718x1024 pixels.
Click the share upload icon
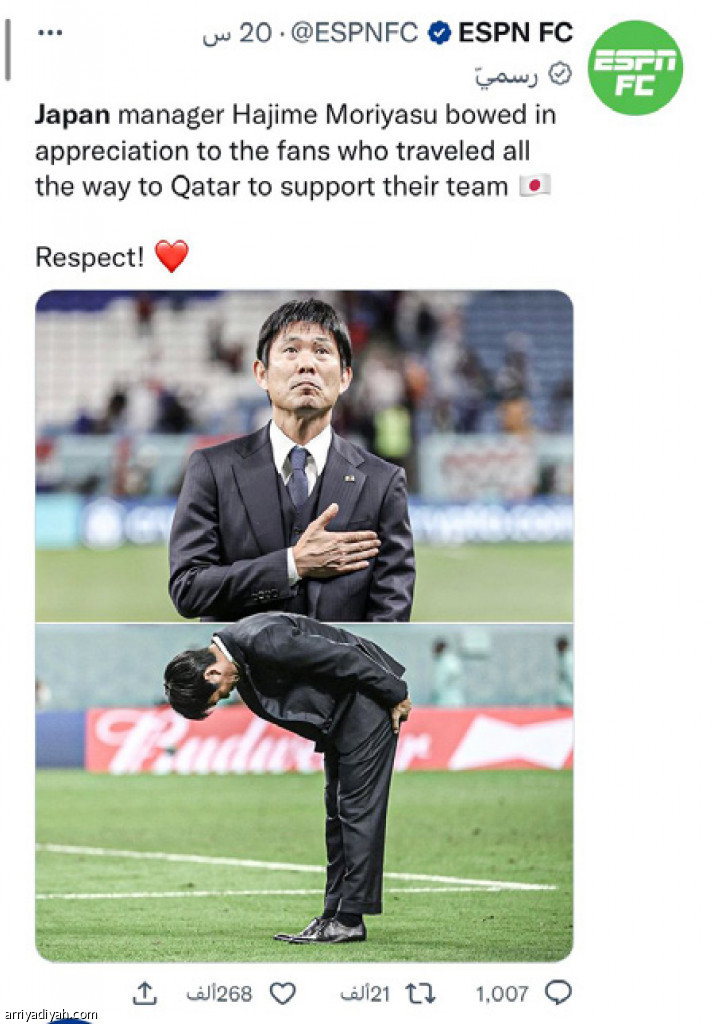click(x=145, y=993)
